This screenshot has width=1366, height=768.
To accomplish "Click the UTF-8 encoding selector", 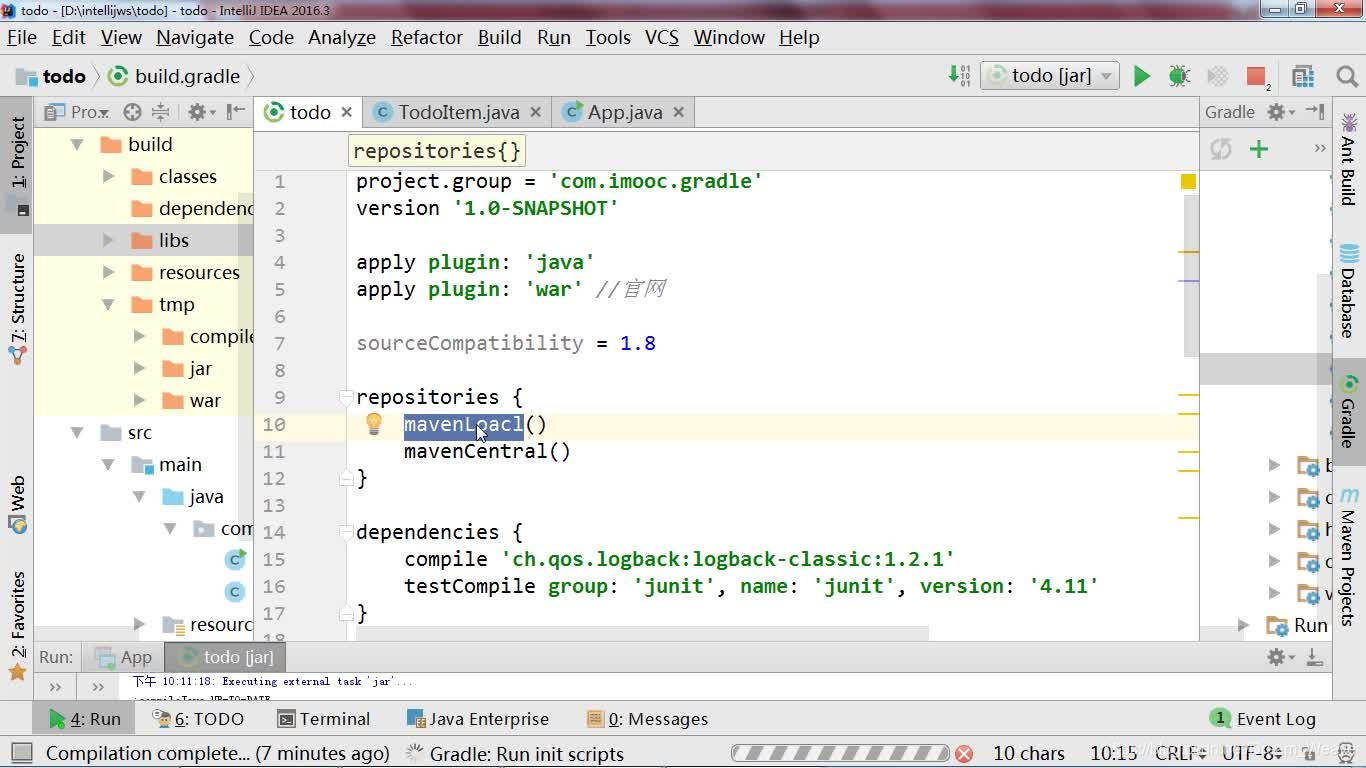I will point(1252,753).
